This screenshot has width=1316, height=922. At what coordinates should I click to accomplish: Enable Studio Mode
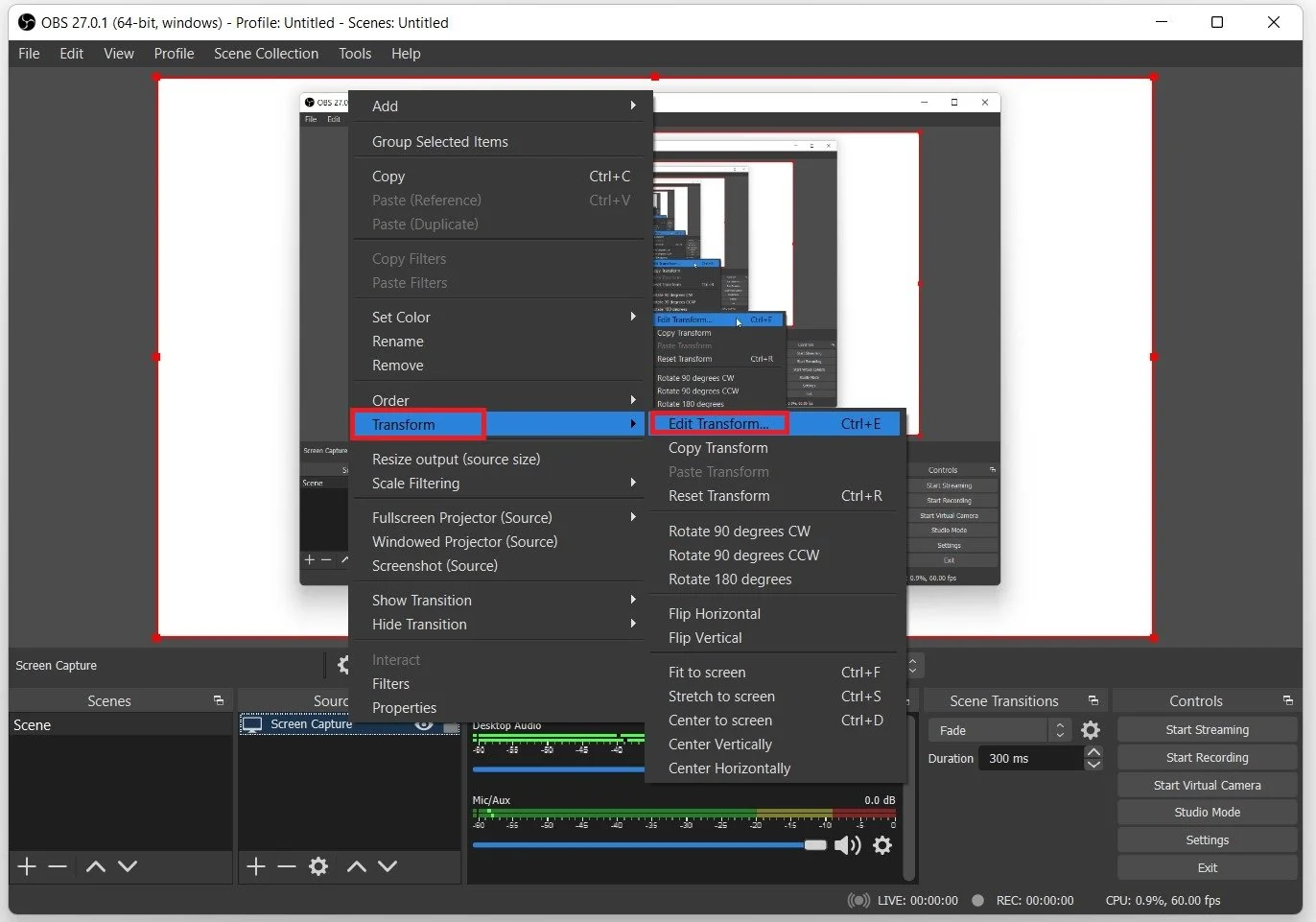[1207, 812]
